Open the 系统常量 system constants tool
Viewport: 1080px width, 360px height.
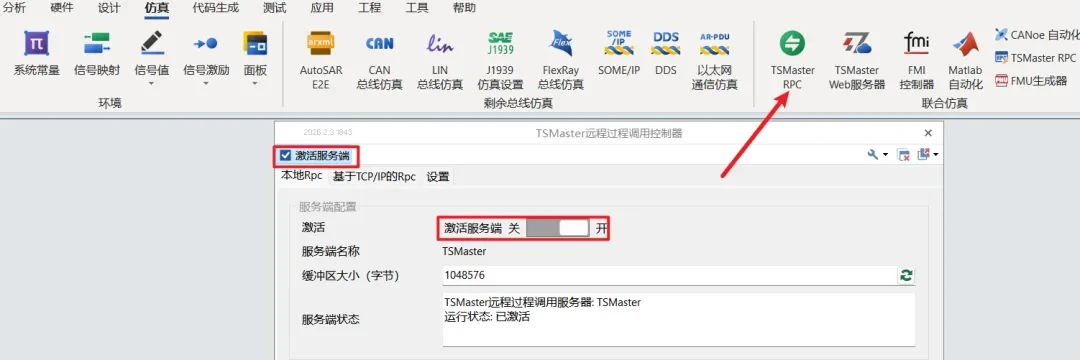37,54
